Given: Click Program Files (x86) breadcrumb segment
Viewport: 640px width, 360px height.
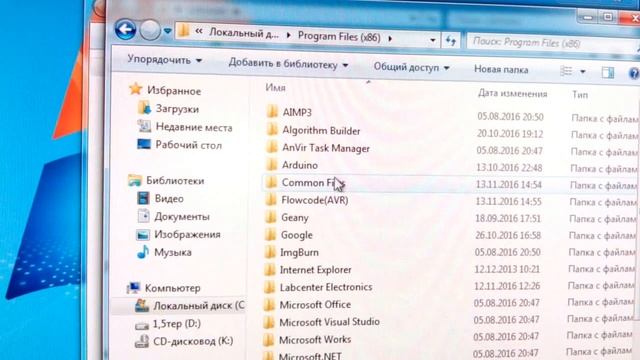Looking at the screenshot, I should [339, 36].
